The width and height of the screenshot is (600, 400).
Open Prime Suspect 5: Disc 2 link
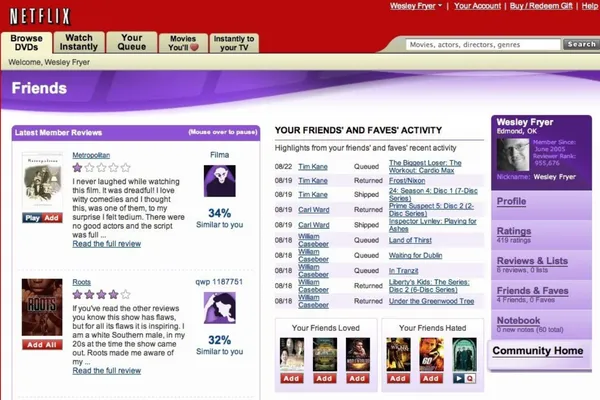[431, 210]
